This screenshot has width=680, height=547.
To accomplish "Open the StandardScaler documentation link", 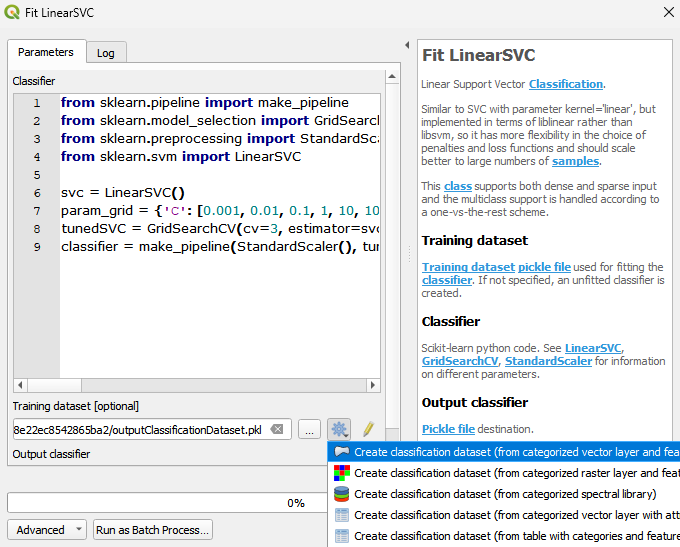I will [548, 361].
